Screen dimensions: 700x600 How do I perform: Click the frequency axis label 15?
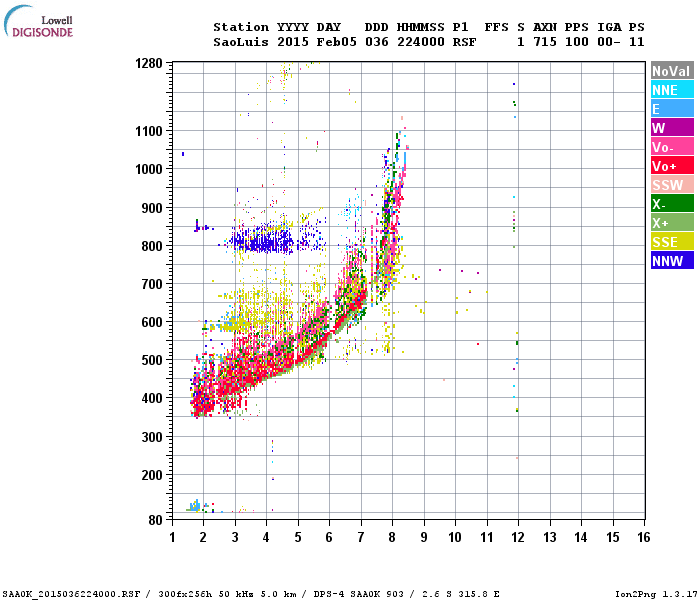[612, 537]
